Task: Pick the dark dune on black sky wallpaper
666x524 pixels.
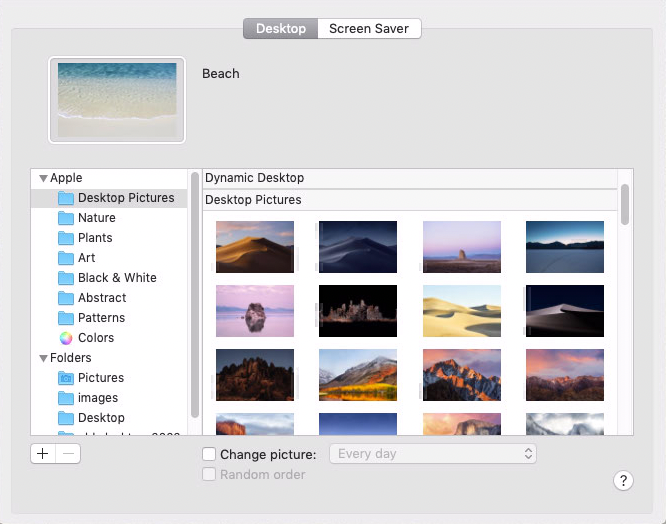Action: pos(565,311)
